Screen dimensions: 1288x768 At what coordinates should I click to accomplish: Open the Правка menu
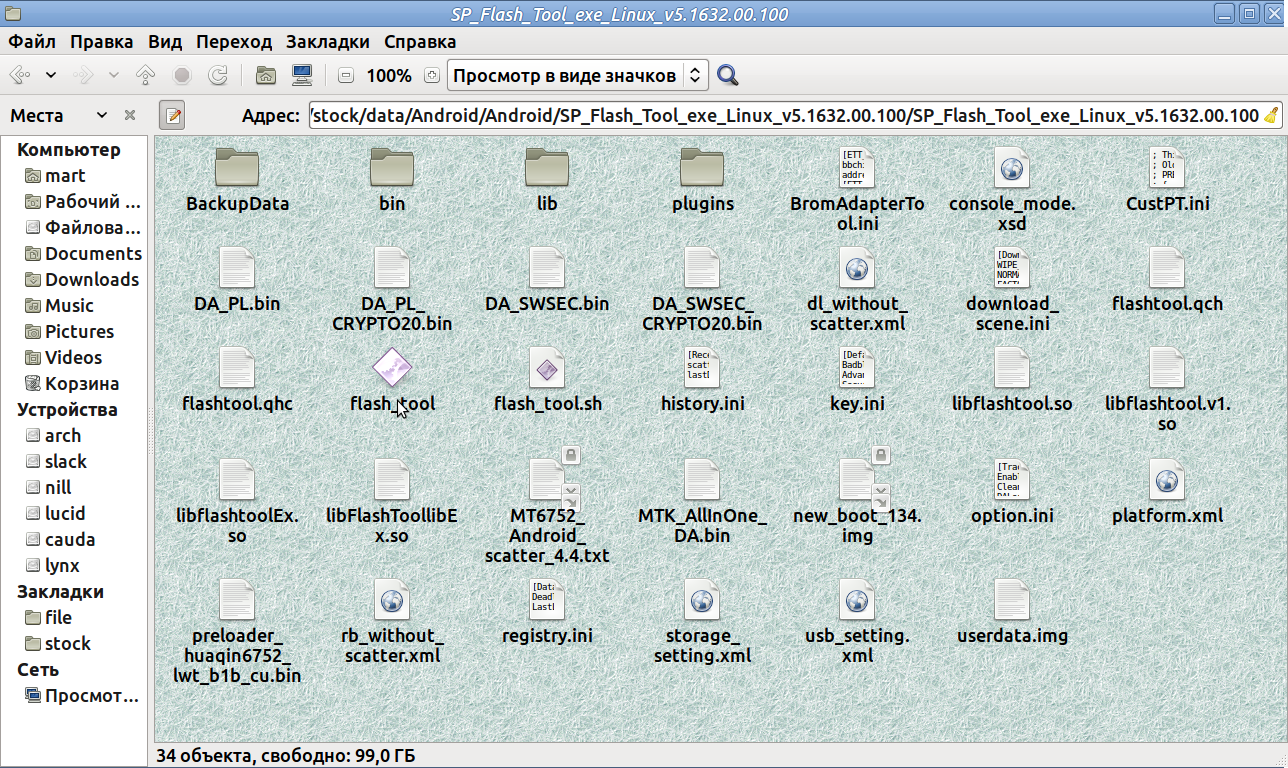point(101,41)
